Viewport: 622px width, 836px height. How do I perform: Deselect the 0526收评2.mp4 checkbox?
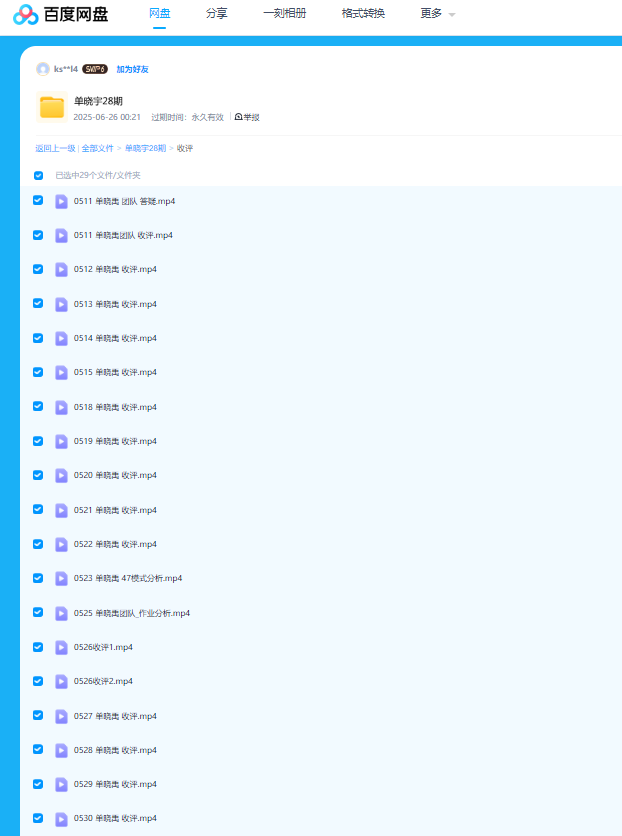click(x=38, y=681)
